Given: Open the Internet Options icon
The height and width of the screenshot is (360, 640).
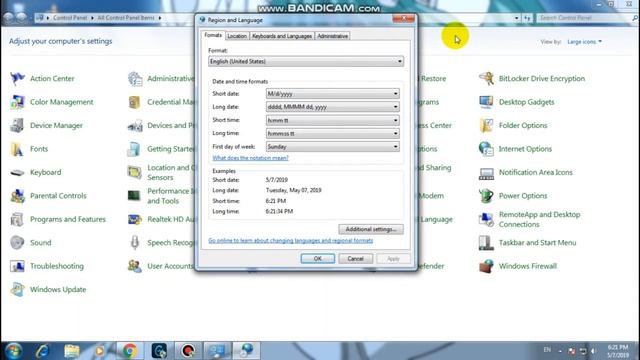Looking at the screenshot, I should click(x=486, y=149).
